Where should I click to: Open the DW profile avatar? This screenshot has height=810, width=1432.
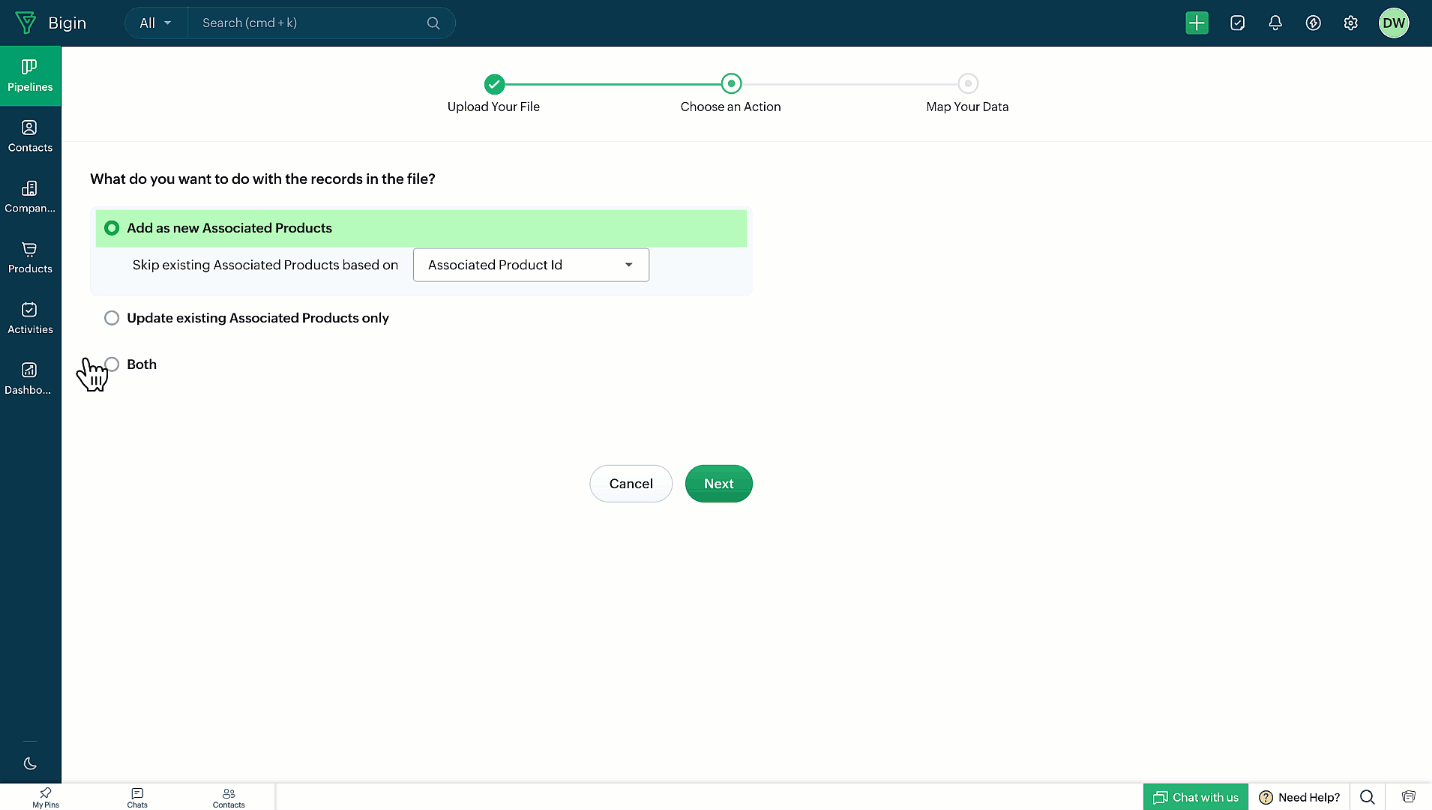click(1394, 23)
